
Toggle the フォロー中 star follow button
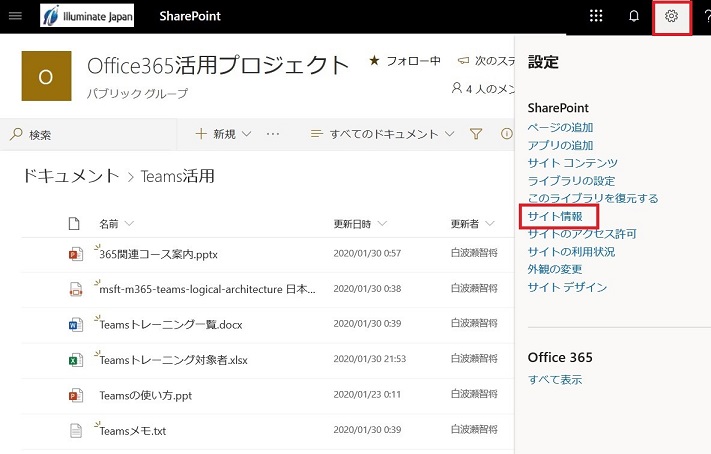pyautogui.click(x=404, y=61)
